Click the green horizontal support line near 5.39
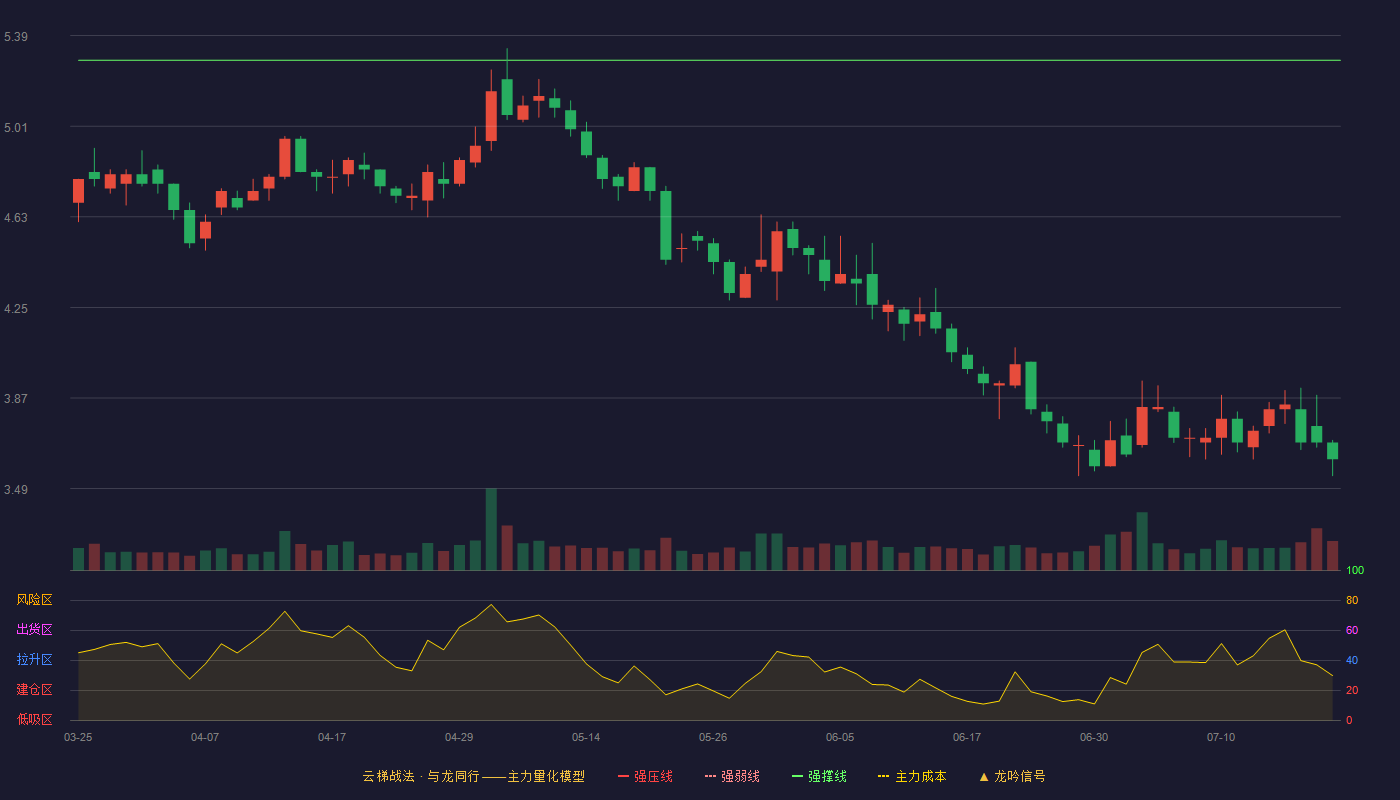 [709, 60]
